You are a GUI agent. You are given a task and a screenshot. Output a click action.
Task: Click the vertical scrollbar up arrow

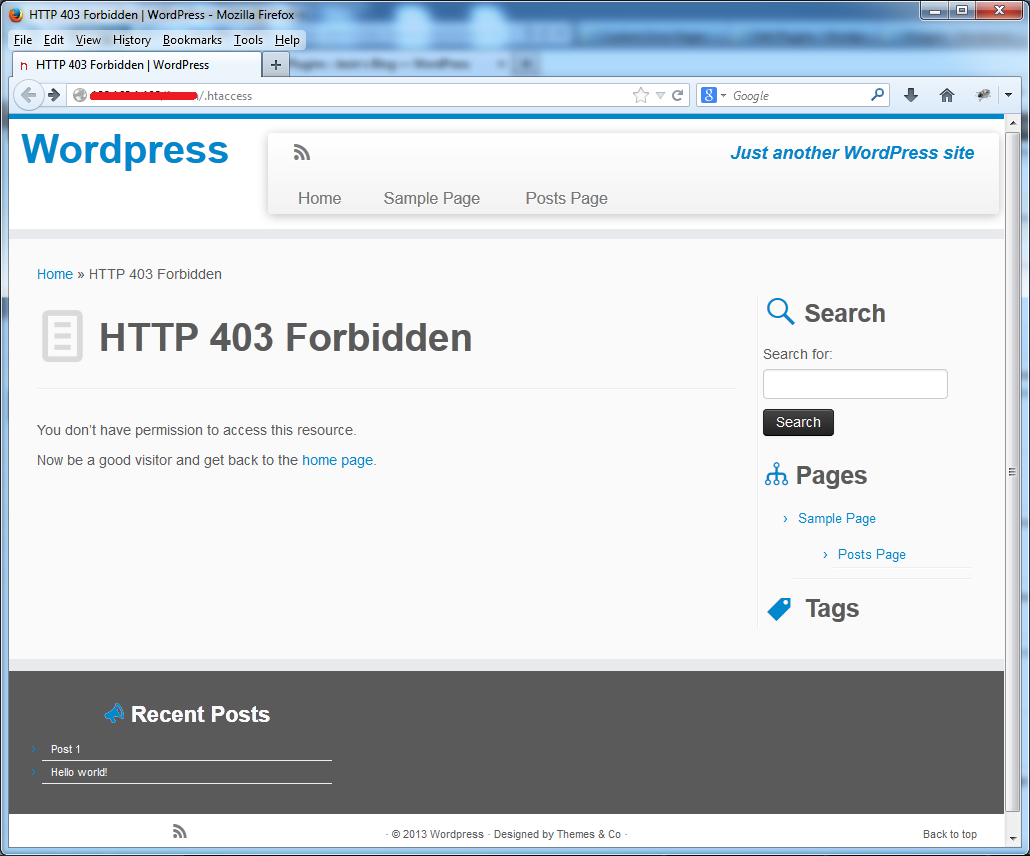coord(1012,124)
